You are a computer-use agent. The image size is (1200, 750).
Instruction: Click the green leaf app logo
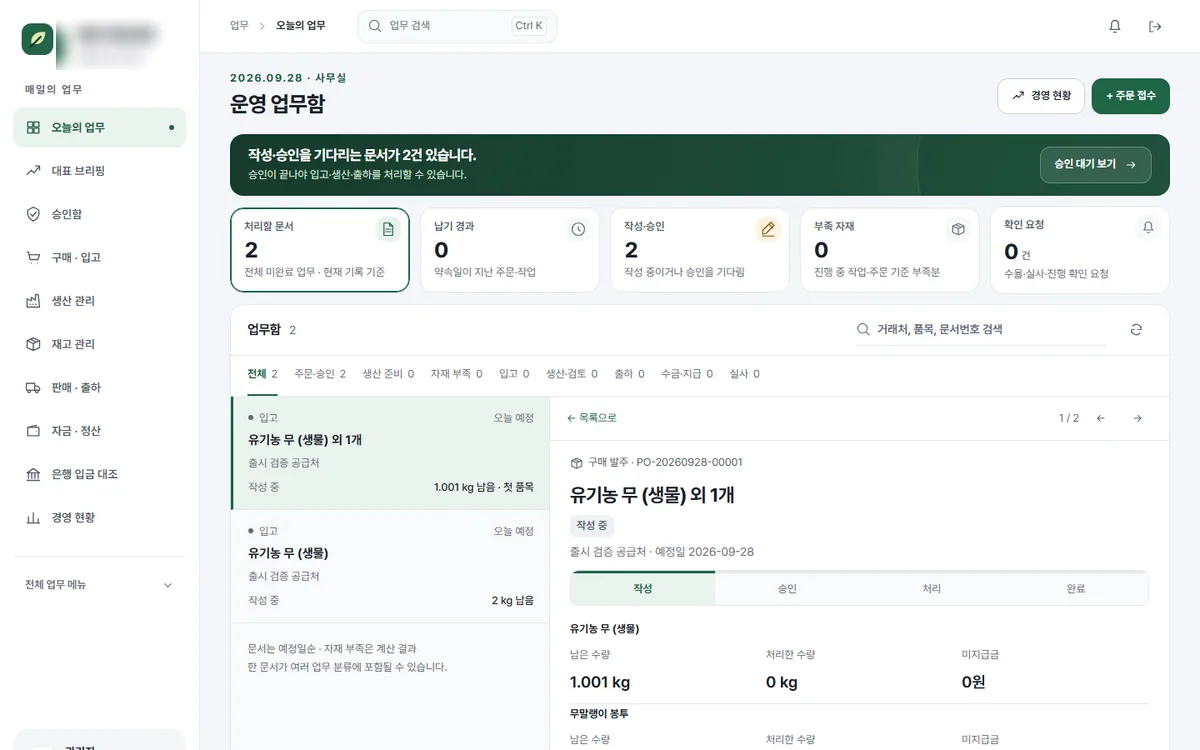38,39
